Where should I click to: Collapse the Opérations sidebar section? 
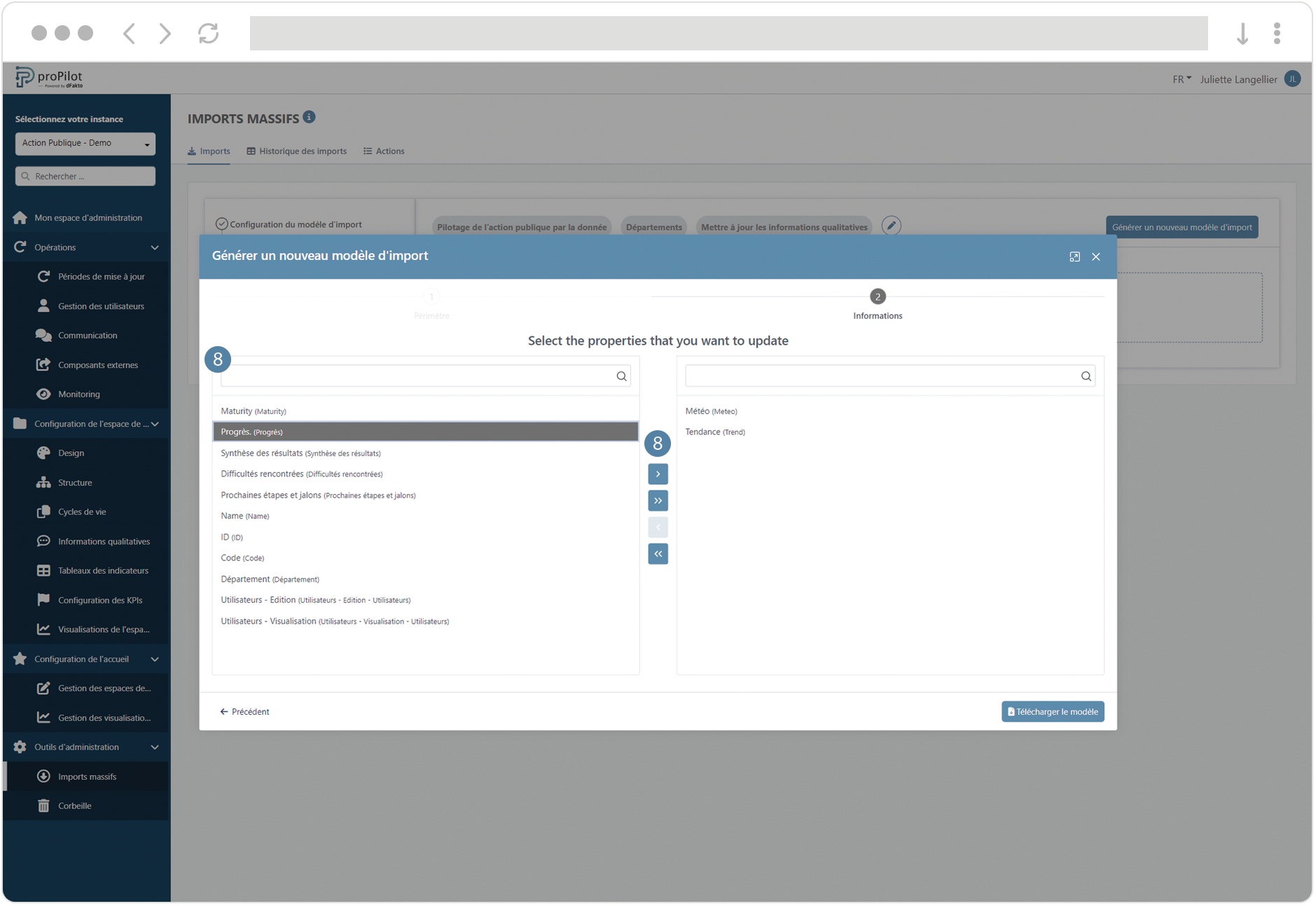(155, 247)
